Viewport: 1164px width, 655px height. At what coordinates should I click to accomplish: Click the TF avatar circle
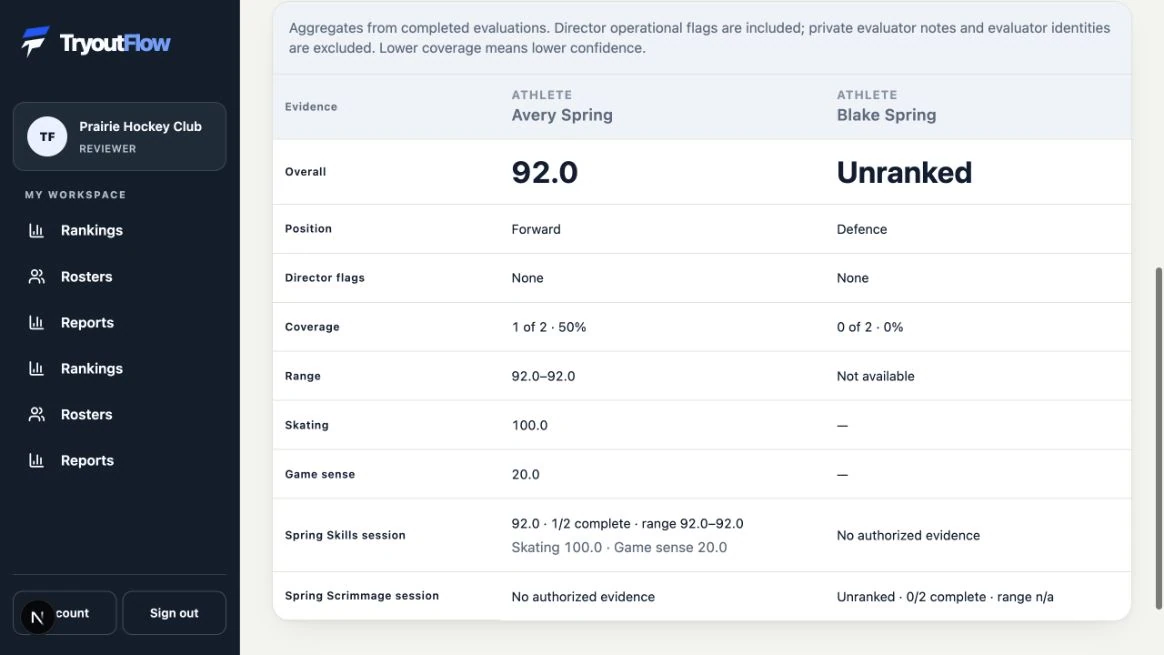click(x=47, y=137)
